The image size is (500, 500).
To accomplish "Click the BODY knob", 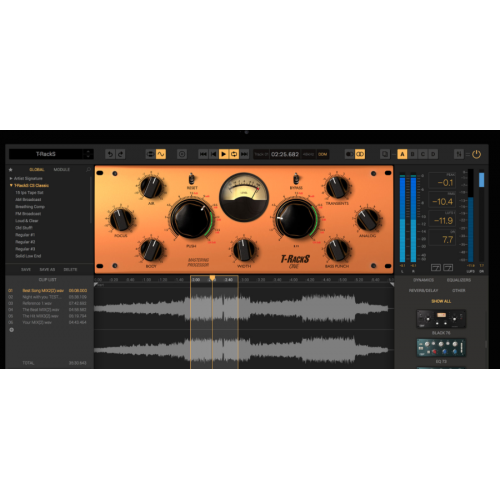I will 151,250.
